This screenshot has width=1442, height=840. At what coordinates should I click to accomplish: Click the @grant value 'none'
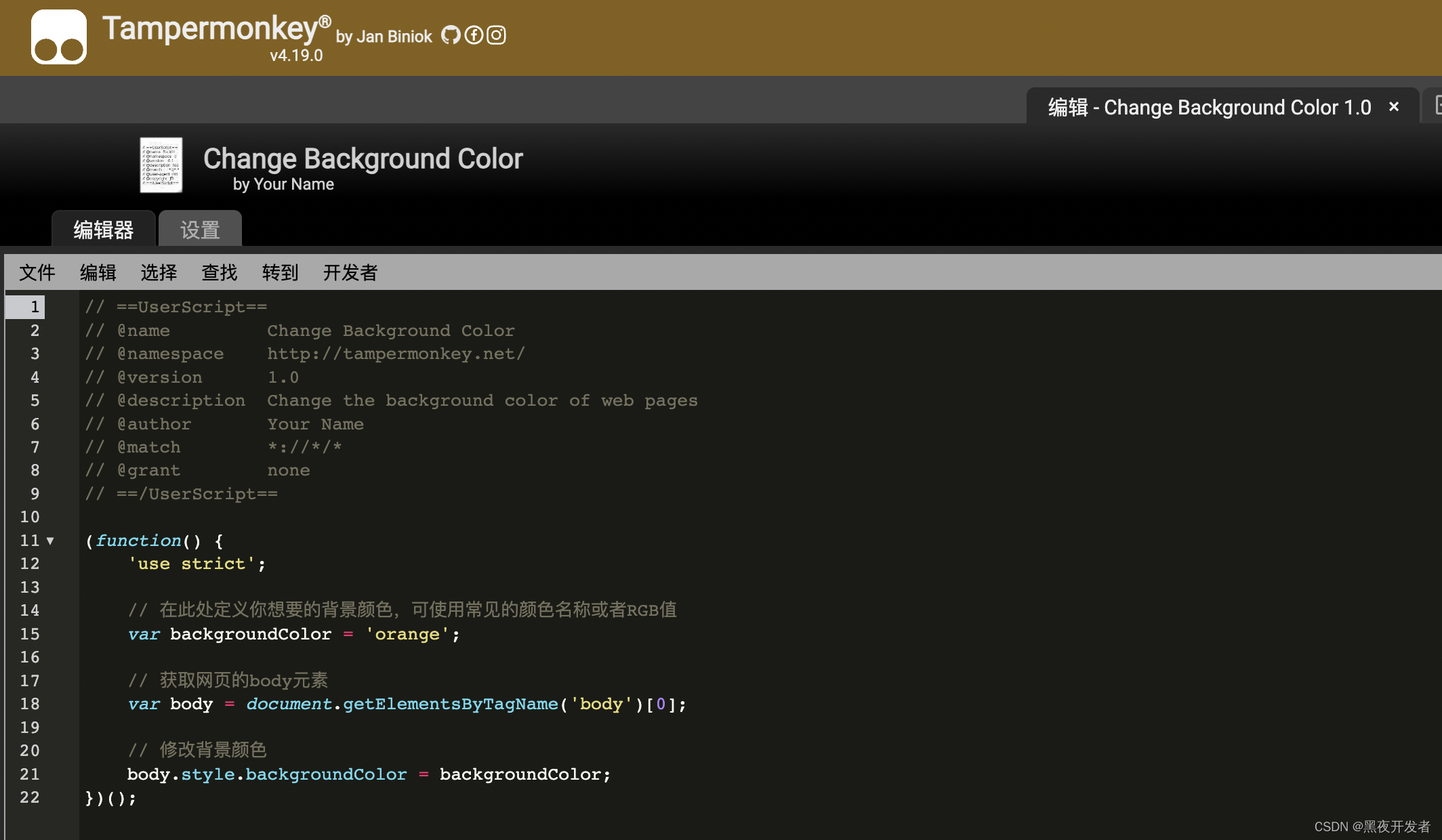point(289,470)
